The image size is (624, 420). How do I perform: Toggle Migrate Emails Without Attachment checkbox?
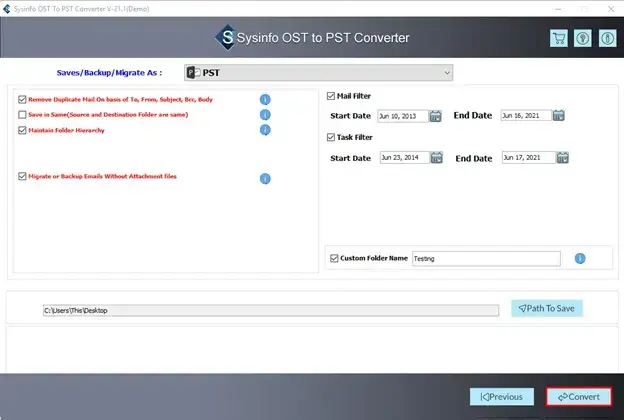pyautogui.click(x=22, y=176)
